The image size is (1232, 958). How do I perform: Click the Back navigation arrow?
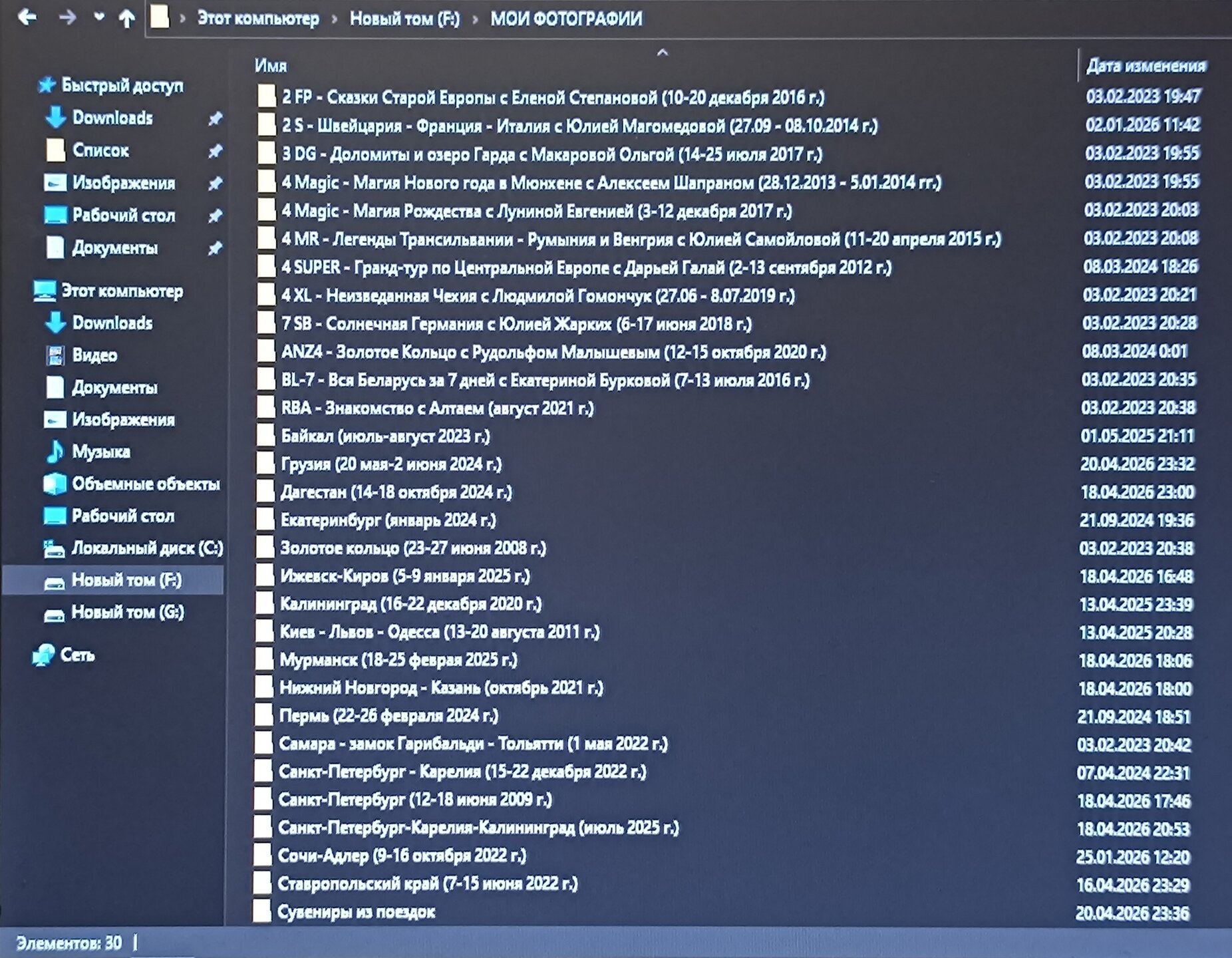(27, 17)
